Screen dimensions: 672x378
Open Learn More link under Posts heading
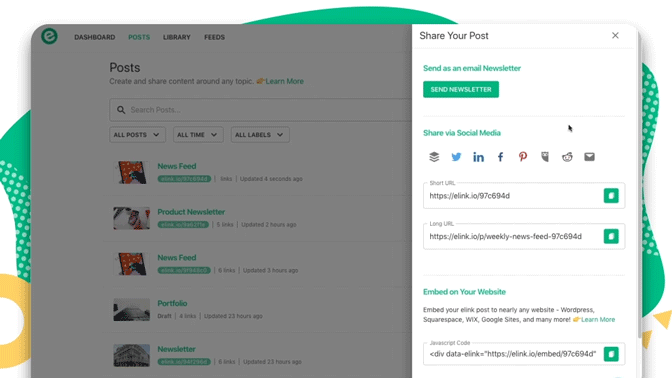tap(284, 81)
